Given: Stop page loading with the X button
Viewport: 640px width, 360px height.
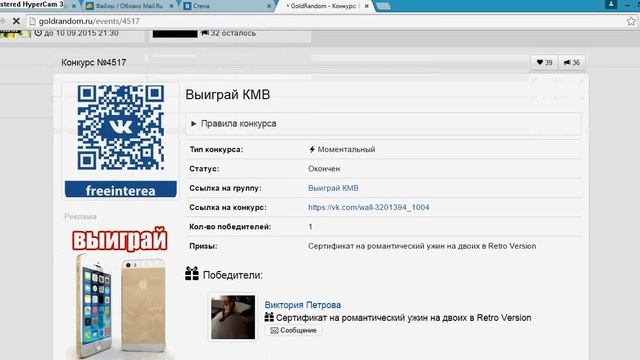Looking at the screenshot, I should click(x=16, y=21).
